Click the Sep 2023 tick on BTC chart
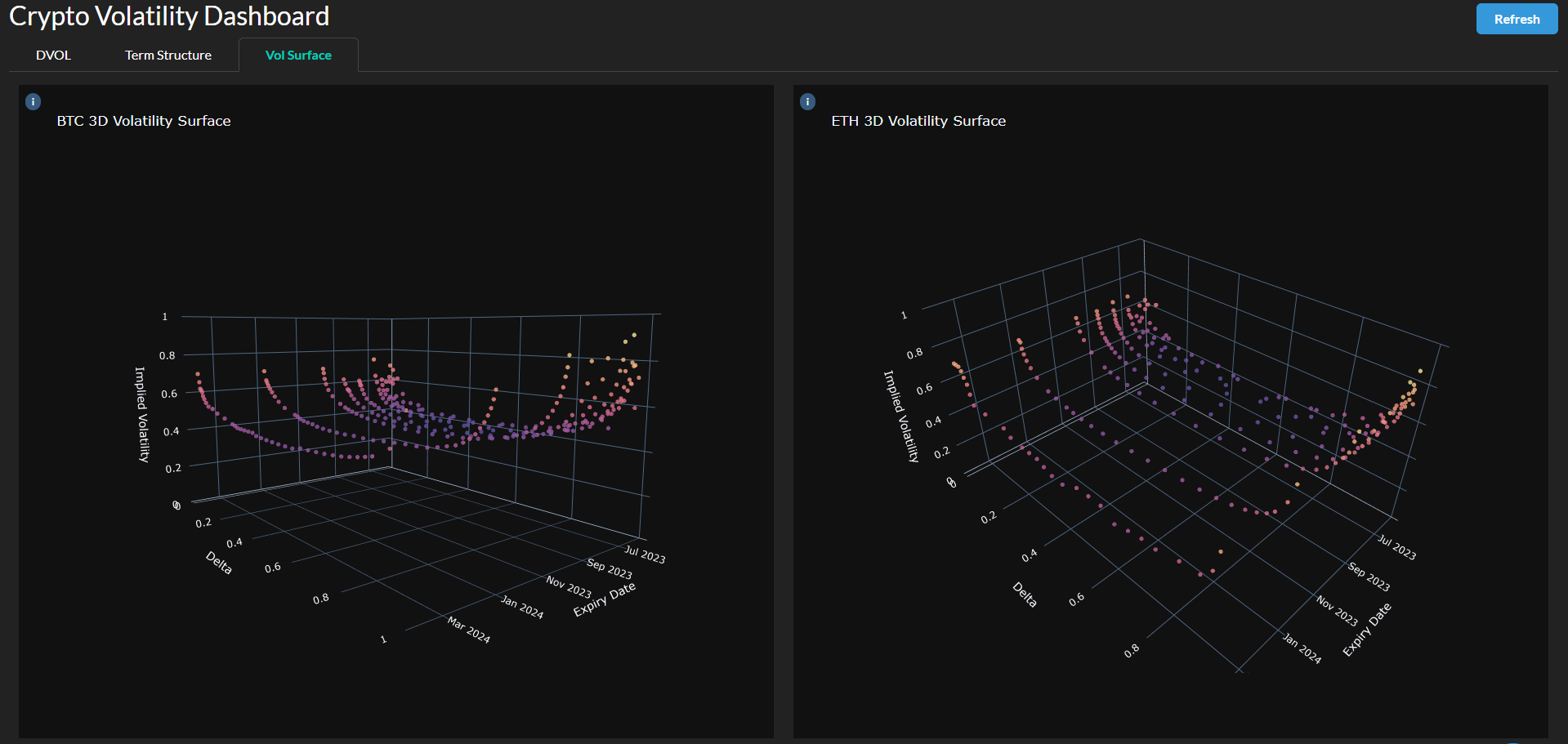The image size is (1568, 744). pyautogui.click(x=610, y=568)
